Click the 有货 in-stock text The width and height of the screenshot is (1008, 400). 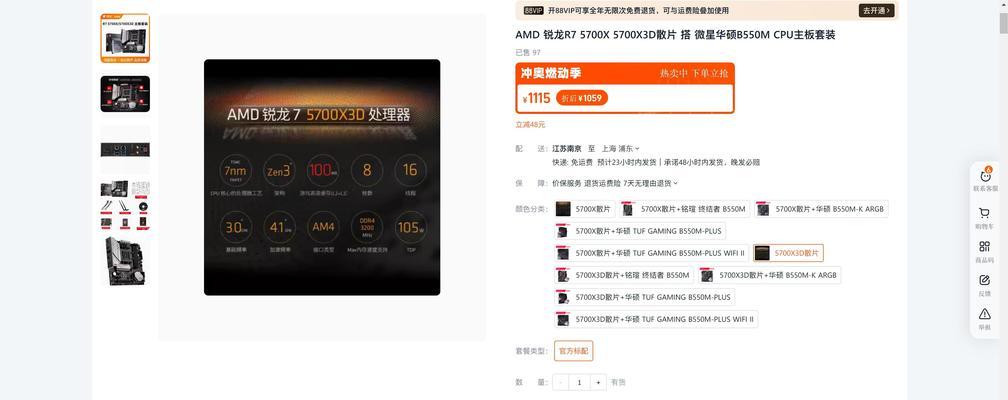point(618,383)
